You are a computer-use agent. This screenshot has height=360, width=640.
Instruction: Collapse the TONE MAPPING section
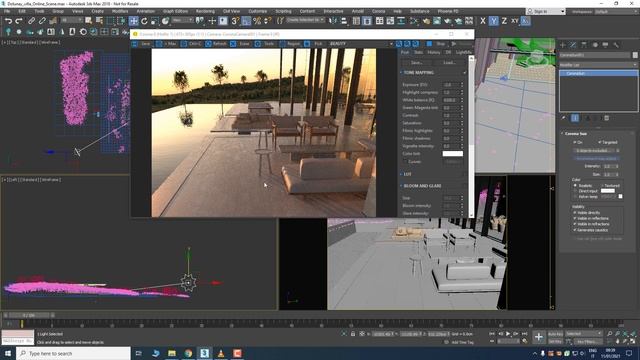(418, 73)
